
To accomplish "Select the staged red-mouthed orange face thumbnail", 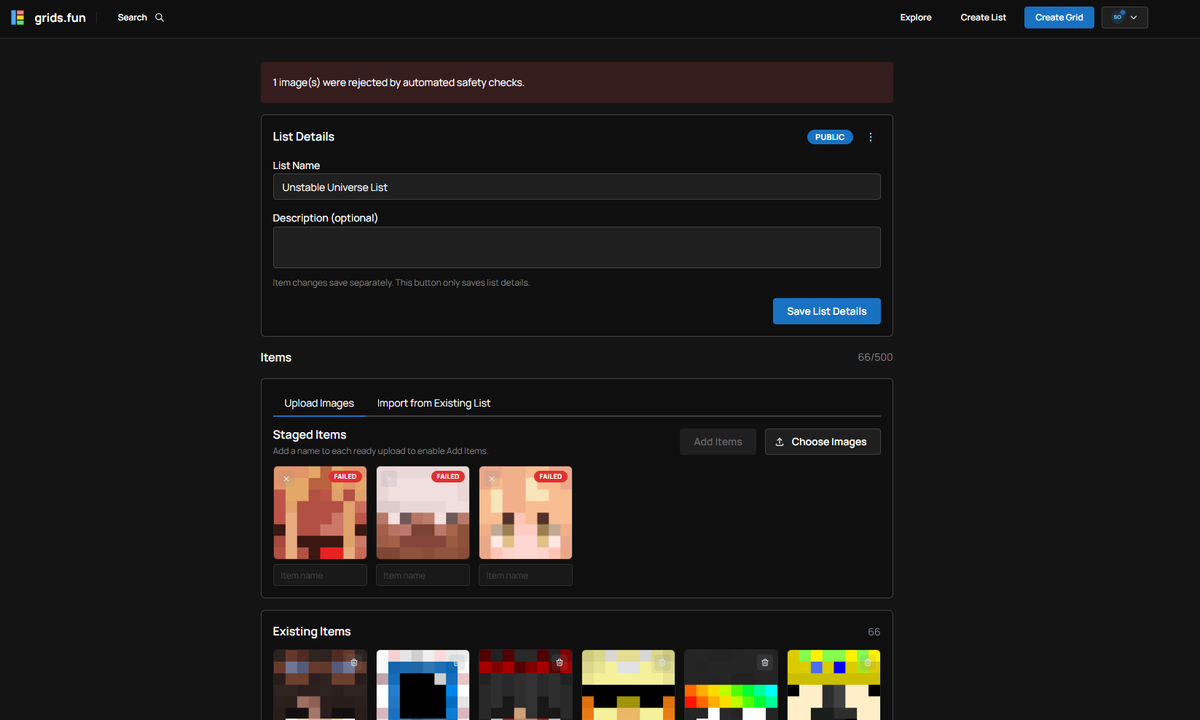I will point(320,513).
